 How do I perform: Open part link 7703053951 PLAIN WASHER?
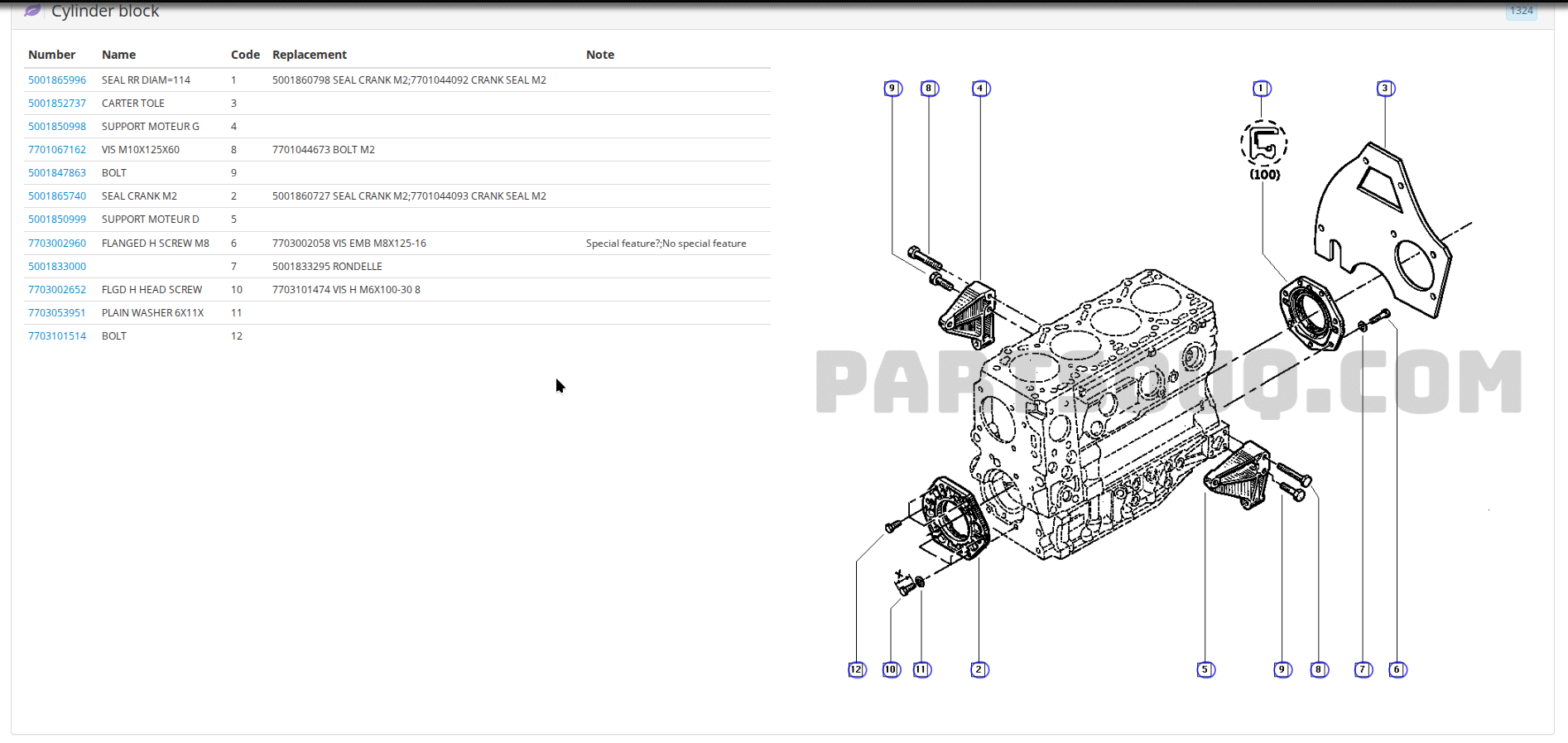pyautogui.click(x=57, y=313)
